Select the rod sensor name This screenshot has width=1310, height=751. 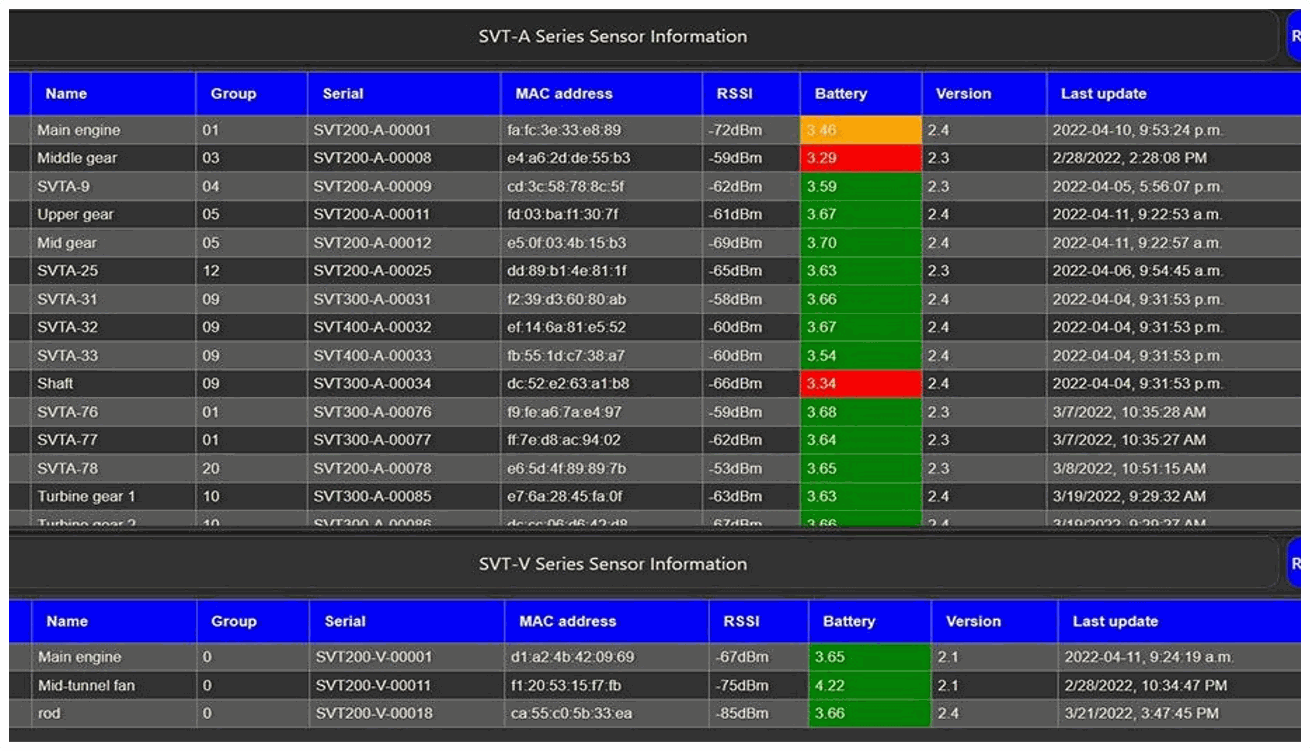point(49,714)
